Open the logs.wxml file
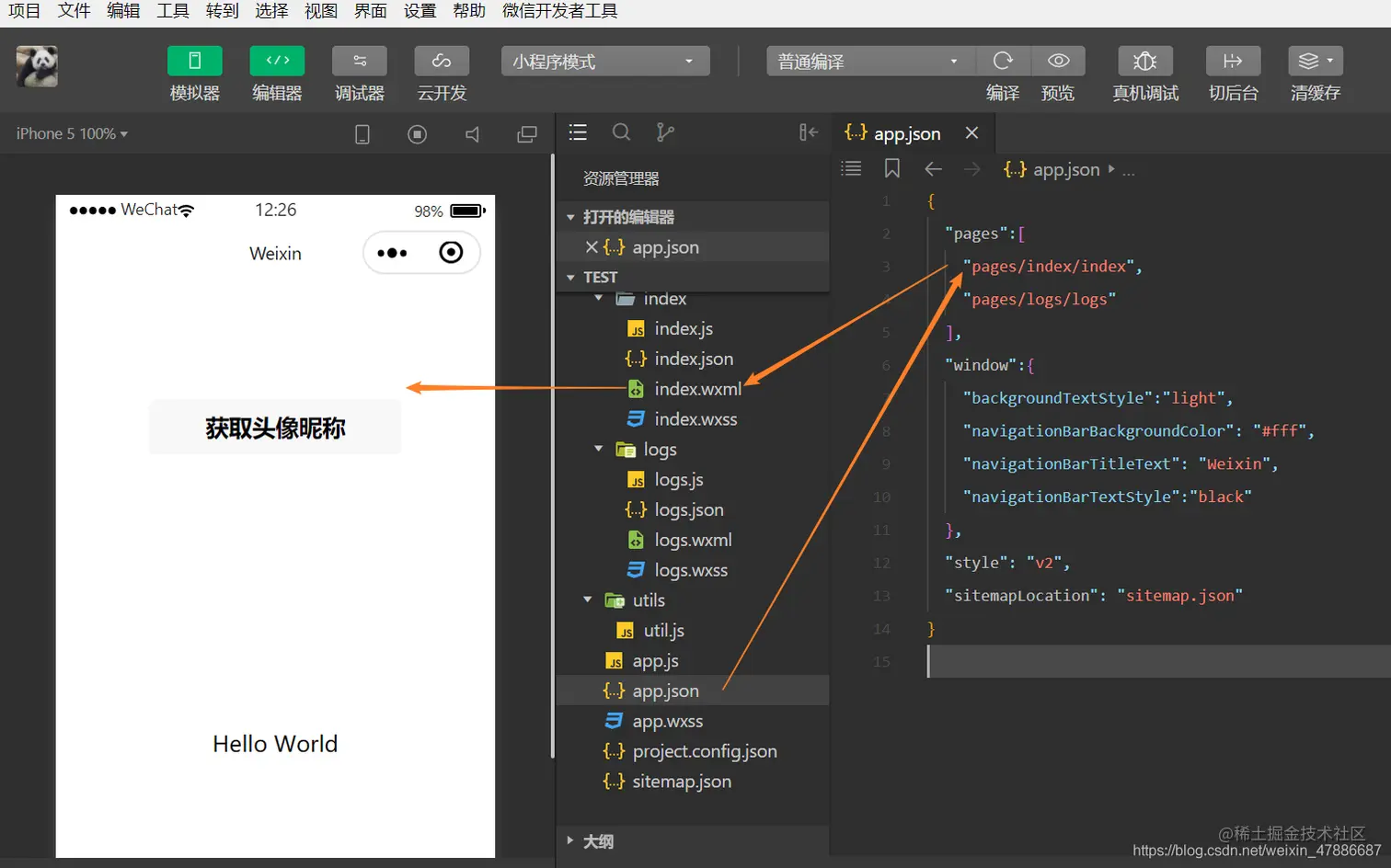Screen dimensions: 1391x868 tap(694, 540)
